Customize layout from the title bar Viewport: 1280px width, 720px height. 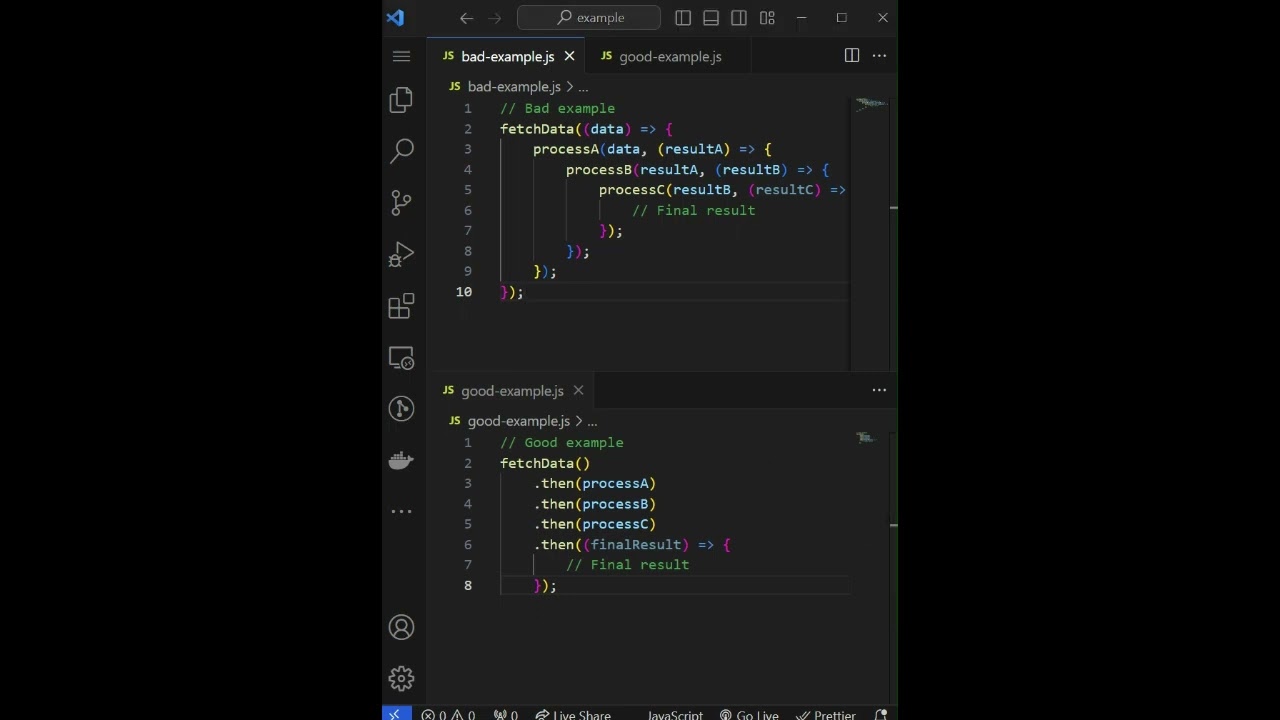click(767, 17)
